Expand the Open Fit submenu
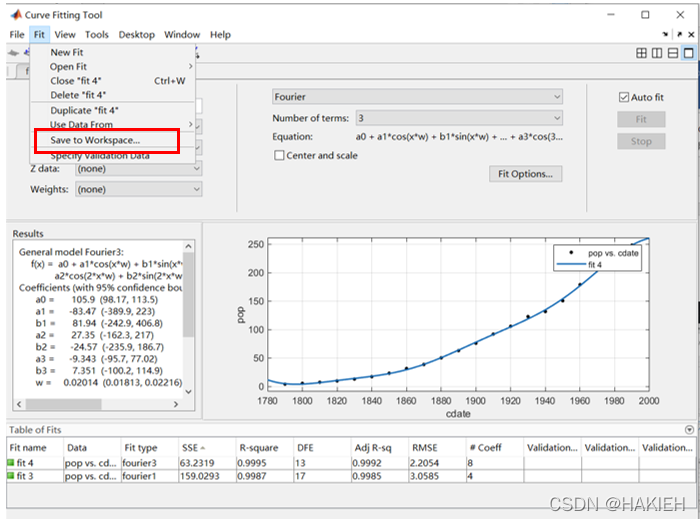The image size is (700, 521). 112,67
